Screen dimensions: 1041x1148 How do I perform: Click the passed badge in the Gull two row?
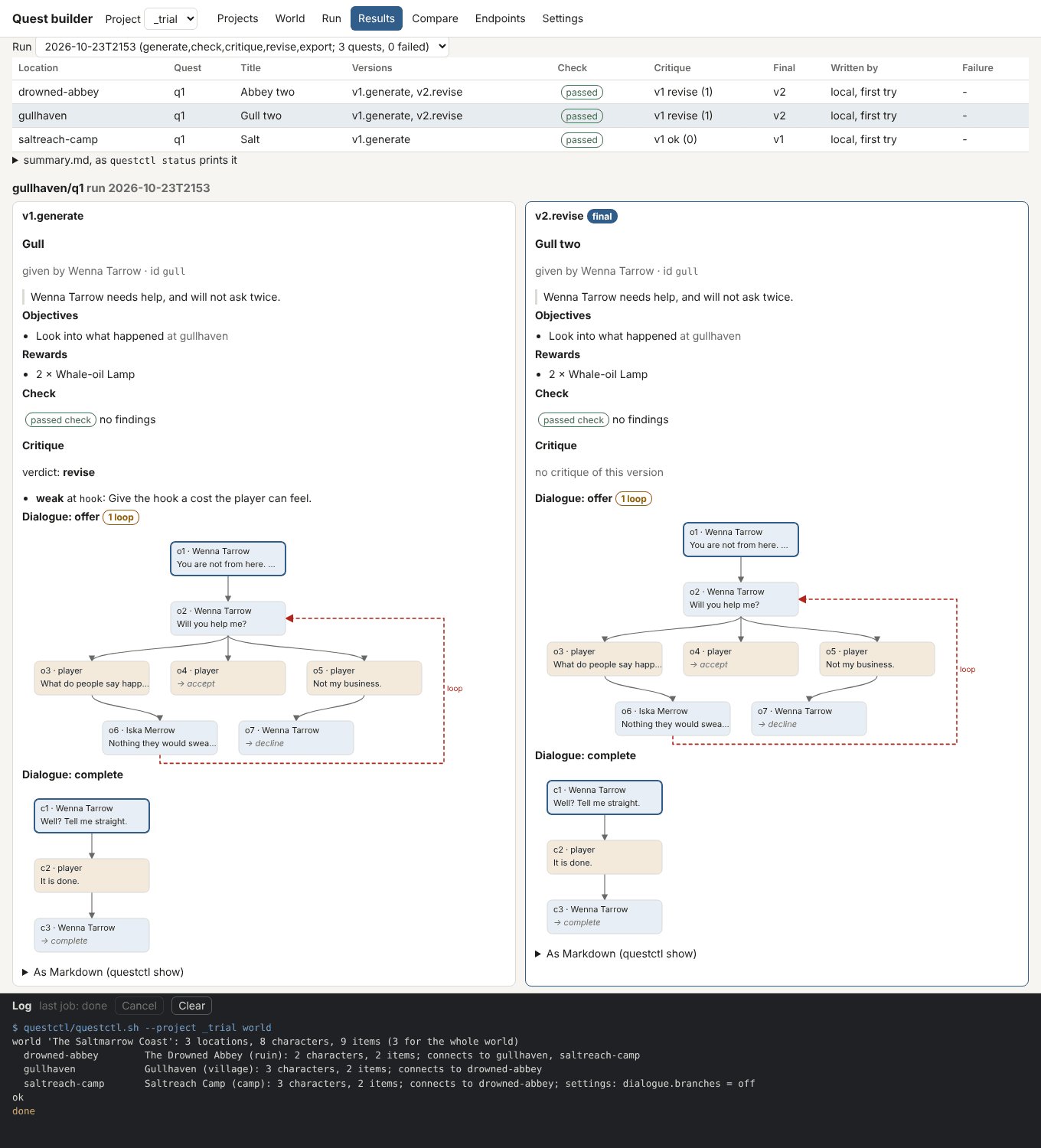[x=582, y=116]
